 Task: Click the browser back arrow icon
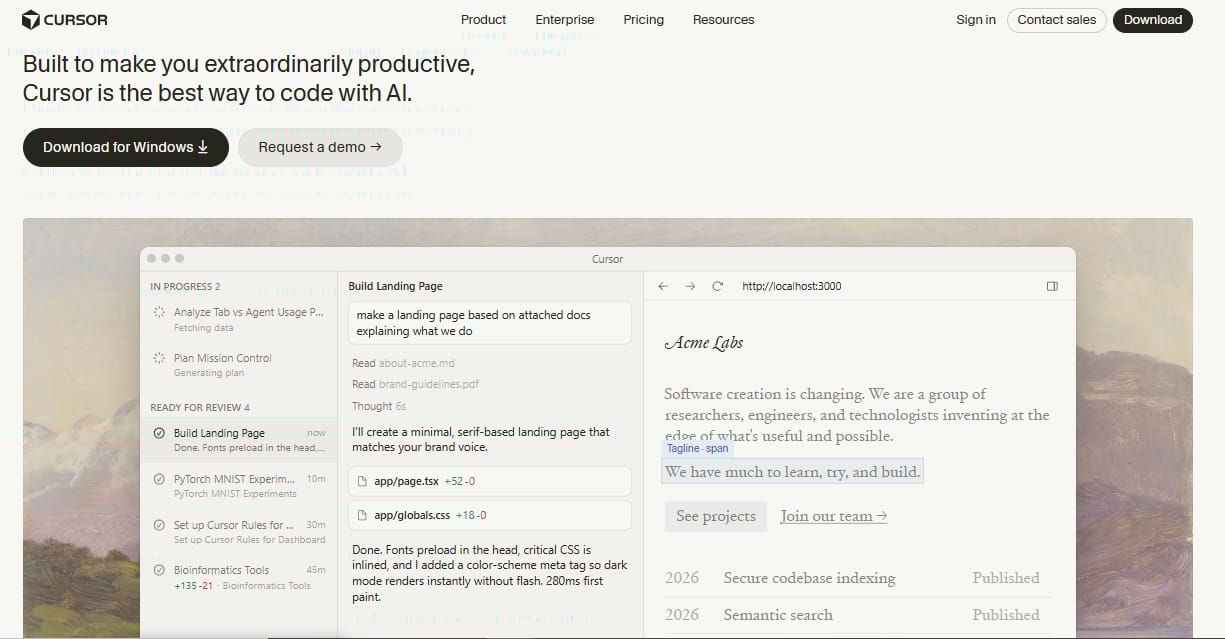pyautogui.click(x=662, y=286)
